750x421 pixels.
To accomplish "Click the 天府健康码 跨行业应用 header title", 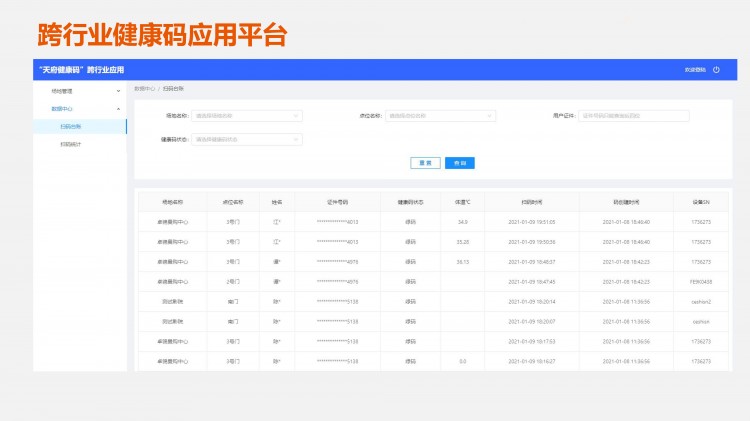I will pos(82,70).
